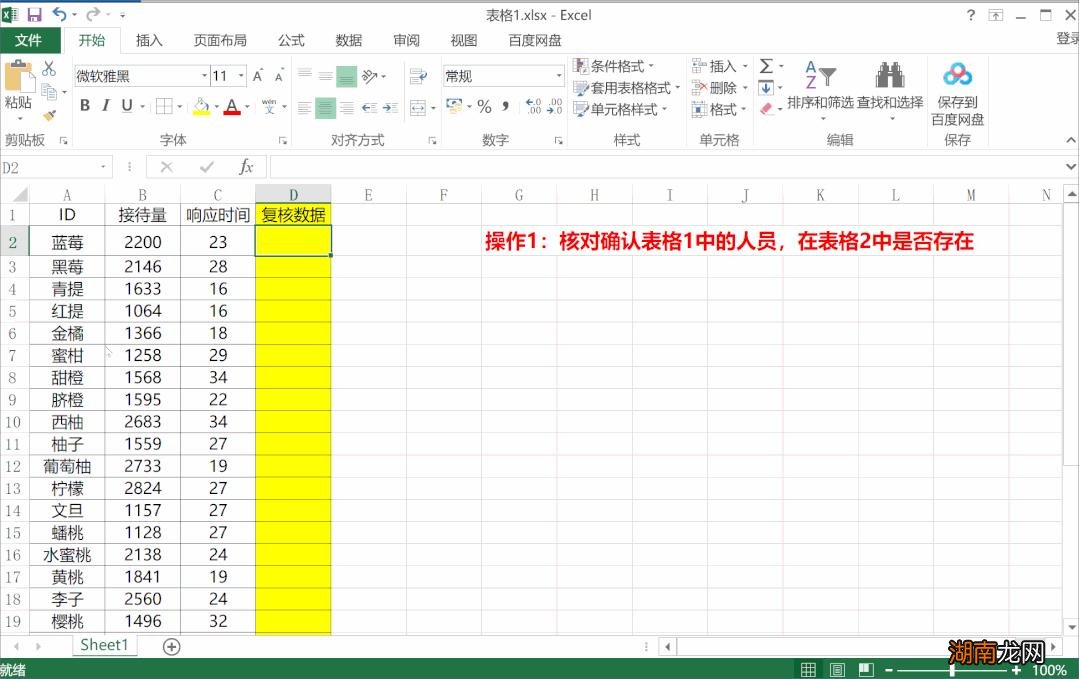1079x679 pixels.
Task: Select the Bold formatting icon
Action: [x=85, y=105]
